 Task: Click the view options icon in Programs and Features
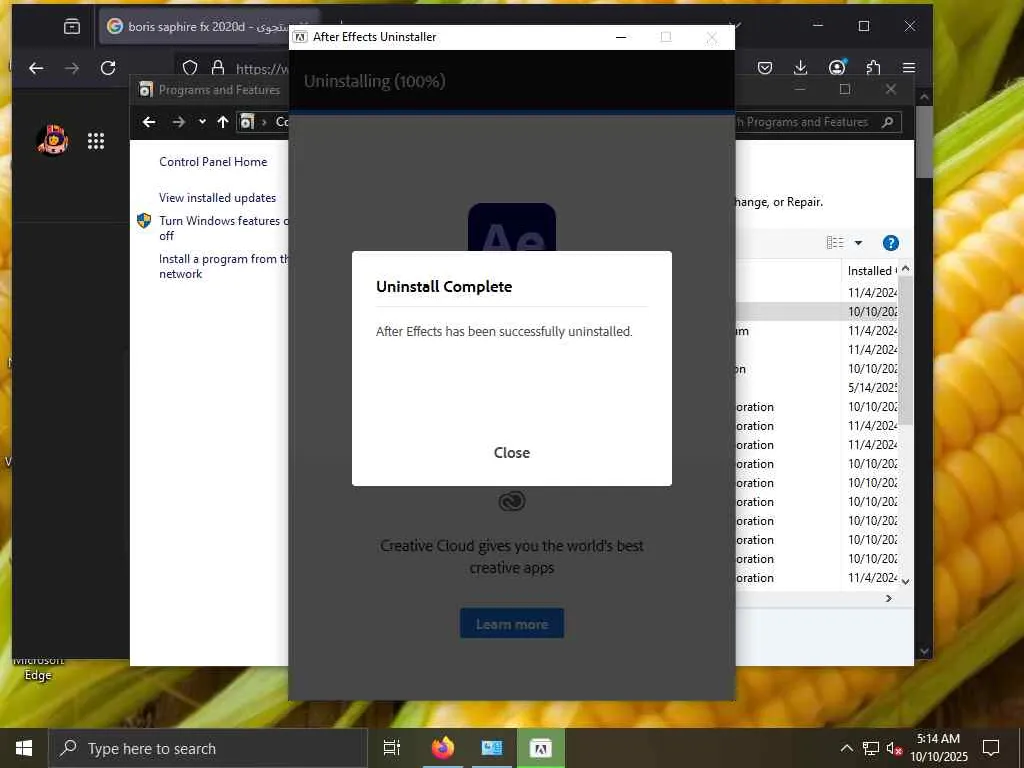tap(835, 242)
